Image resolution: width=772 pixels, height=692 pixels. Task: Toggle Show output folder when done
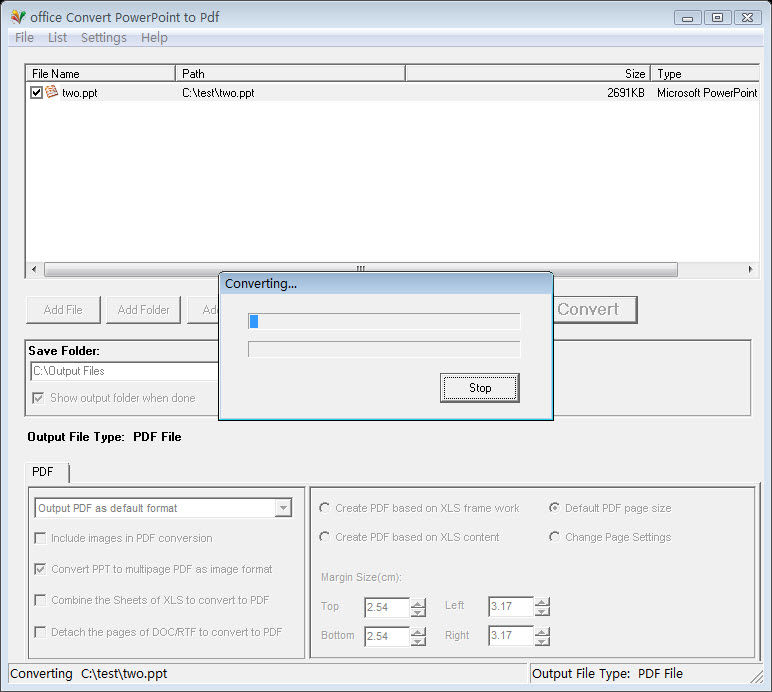(38, 398)
